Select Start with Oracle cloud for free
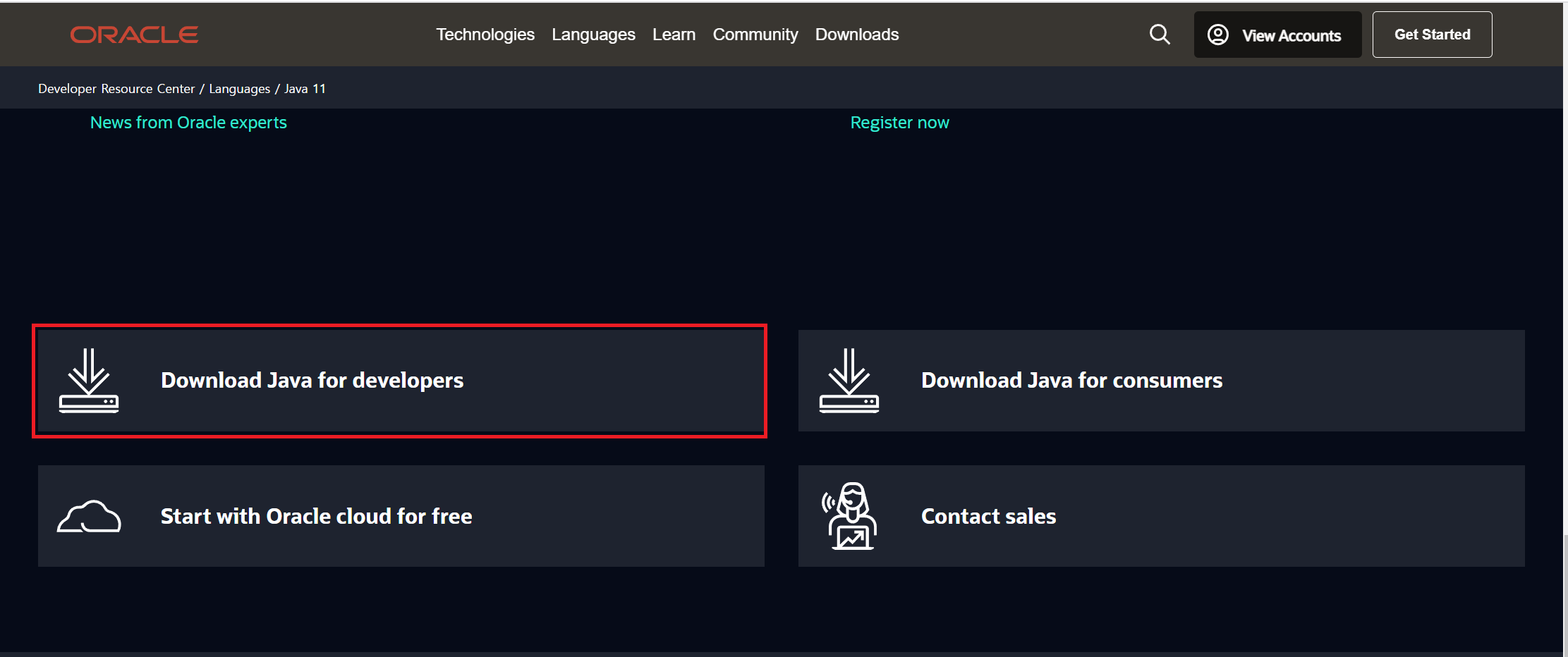This screenshot has height=657, width=1568. click(401, 516)
